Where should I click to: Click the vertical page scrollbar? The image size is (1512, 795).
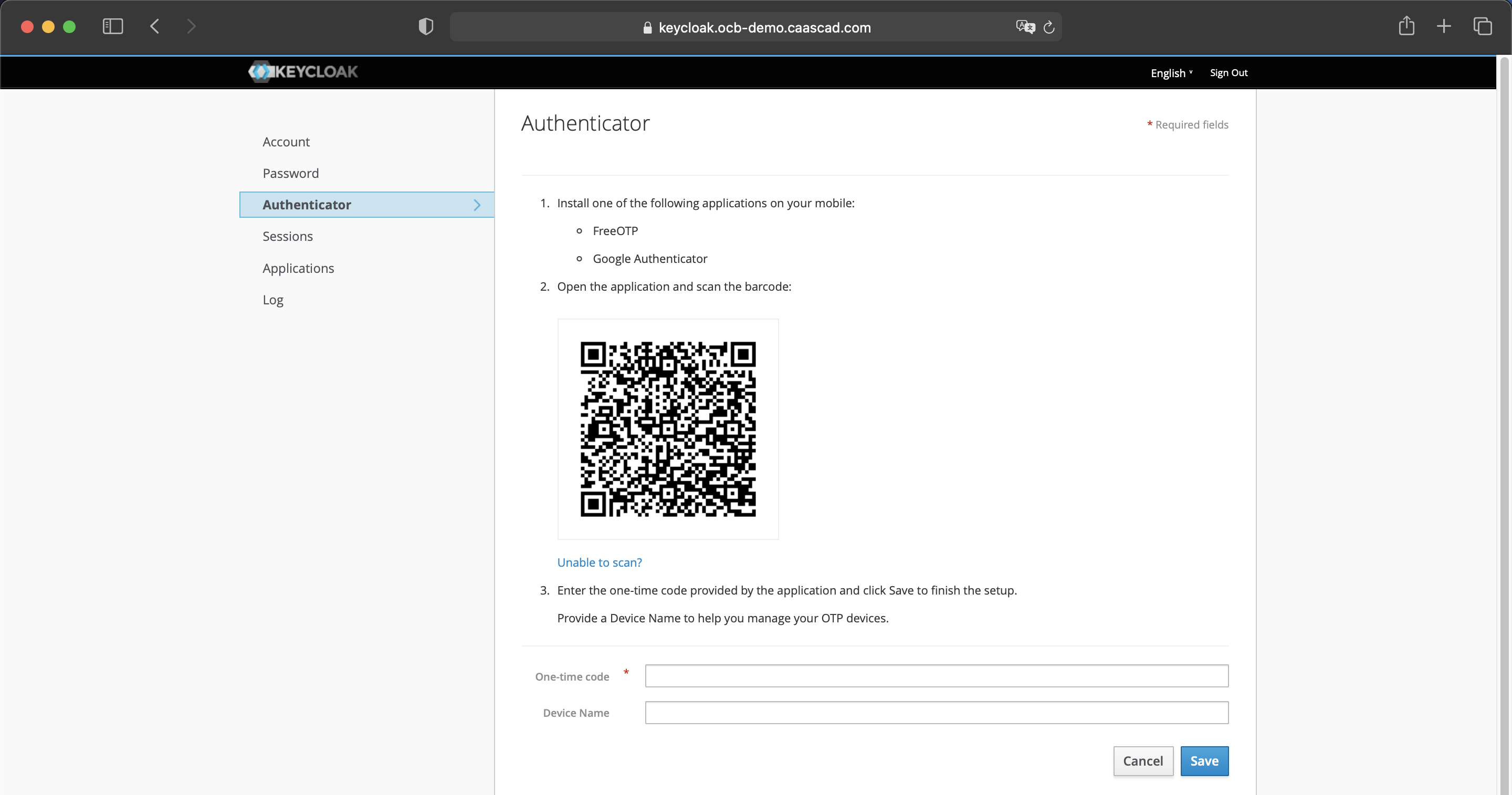point(1504,425)
